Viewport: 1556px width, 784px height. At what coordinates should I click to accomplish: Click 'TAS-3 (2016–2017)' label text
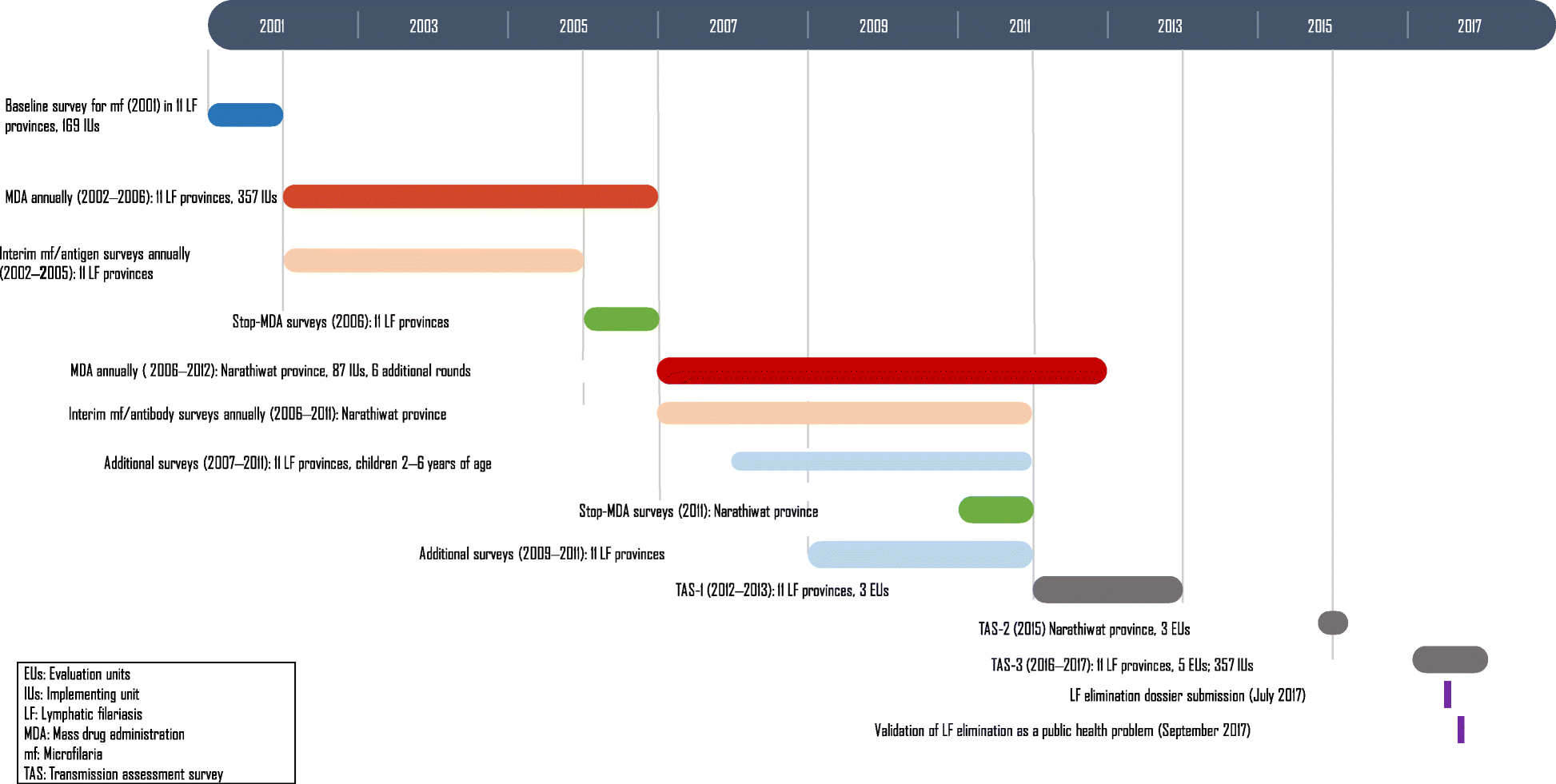click(1122, 665)
